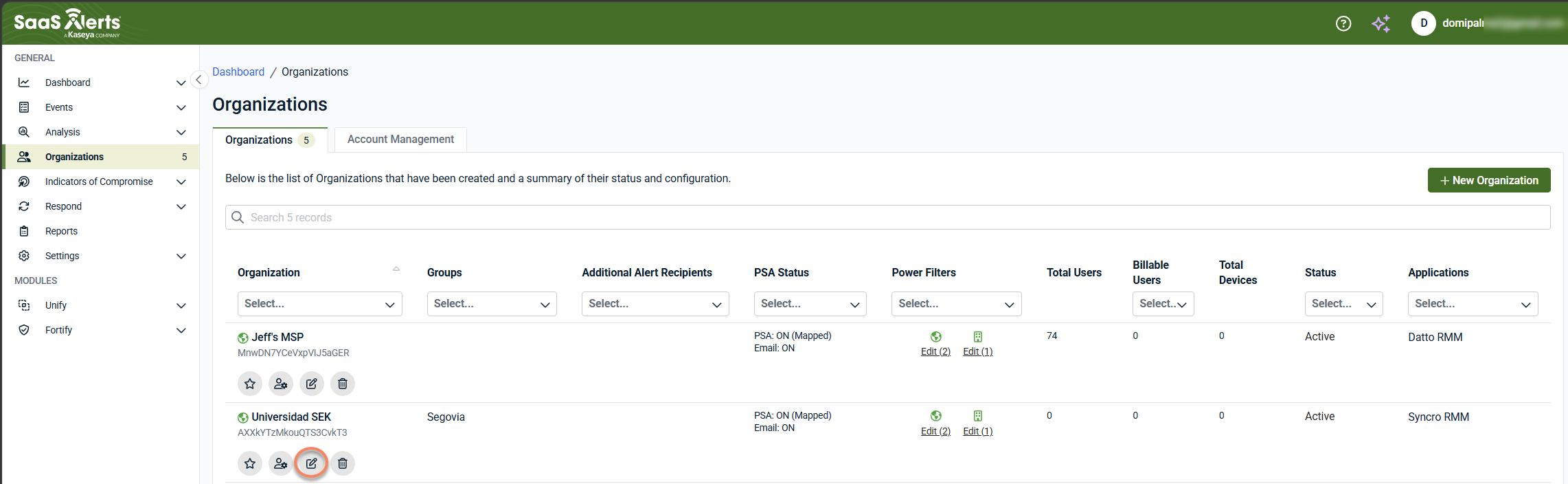
Task: Click the Unify module icon
Action: (24, 305)
